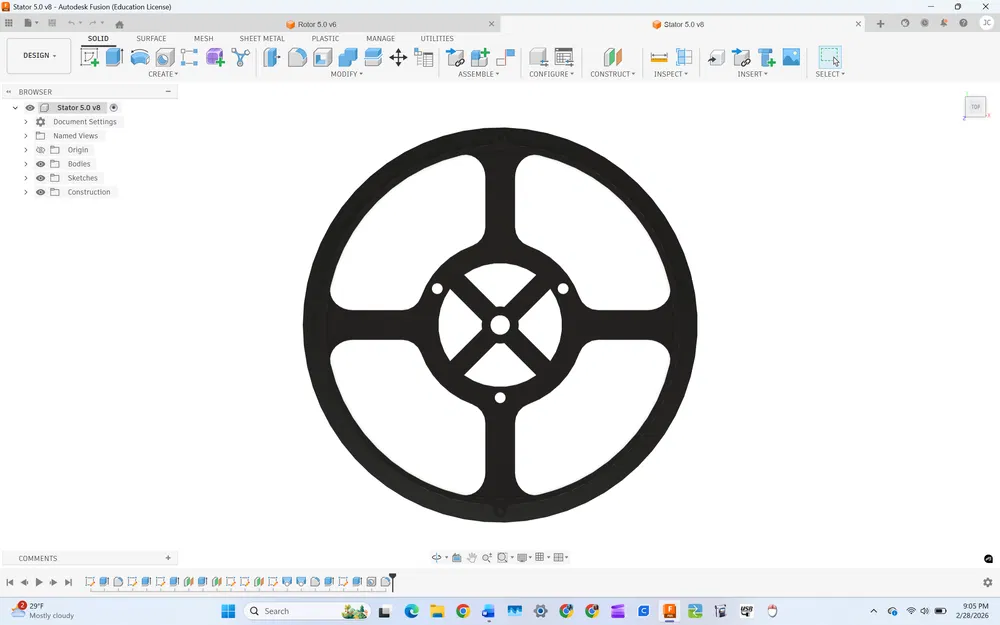Select the Fillet tool
The height and width of the screenshot is (625, 1000).
pos(297,57)
